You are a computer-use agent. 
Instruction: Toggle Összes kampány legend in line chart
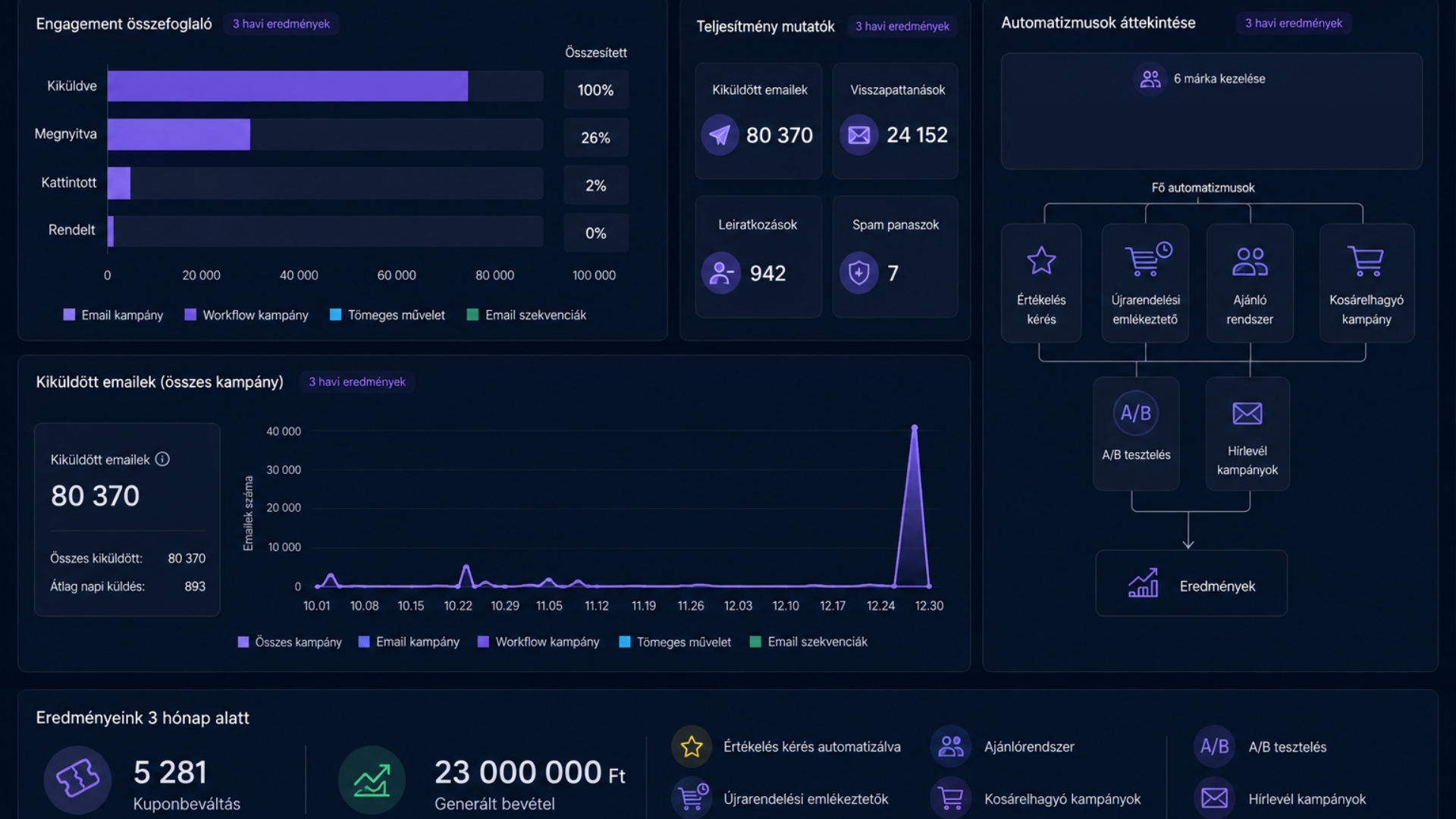pyautogui.click(x=290, y=642)
